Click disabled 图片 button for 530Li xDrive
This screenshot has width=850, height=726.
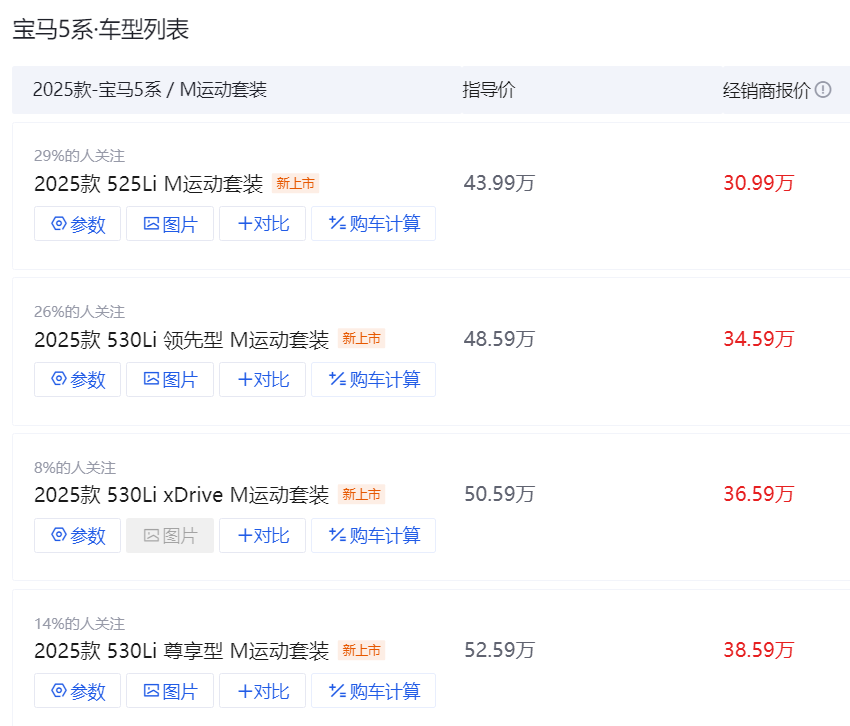170,536
